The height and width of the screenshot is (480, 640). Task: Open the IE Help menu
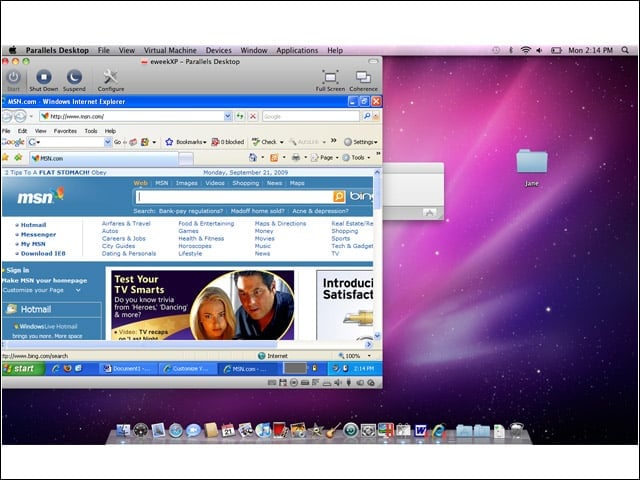[x=110, y=131]
